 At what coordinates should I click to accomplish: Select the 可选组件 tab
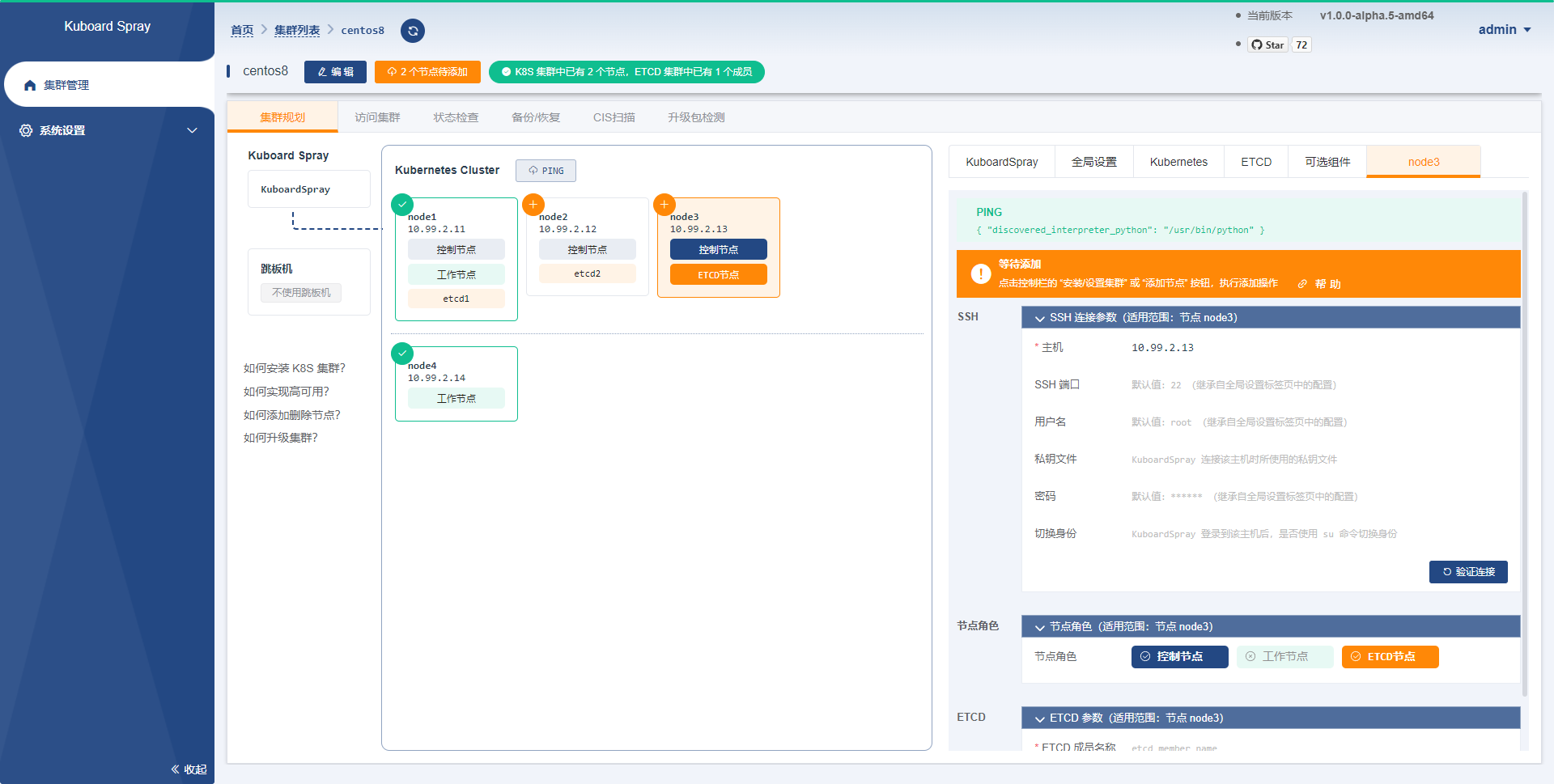[x=1327, y=162]
